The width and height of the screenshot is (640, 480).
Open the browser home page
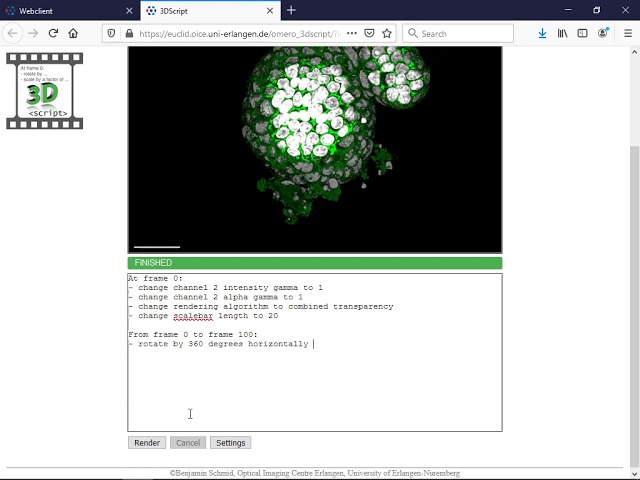[x=73, y=33]
